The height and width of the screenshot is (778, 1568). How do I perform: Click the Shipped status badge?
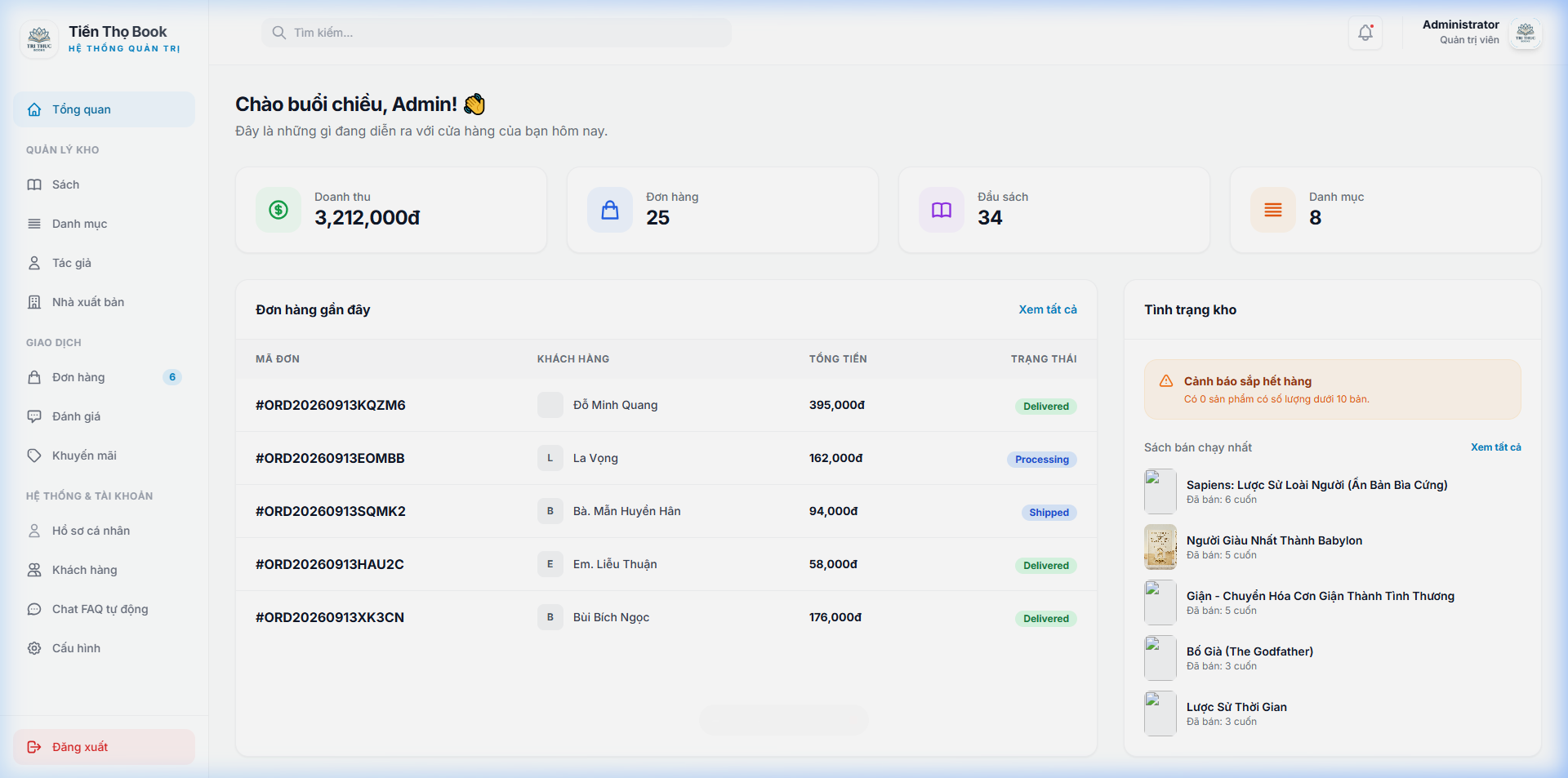[1049, 513]
